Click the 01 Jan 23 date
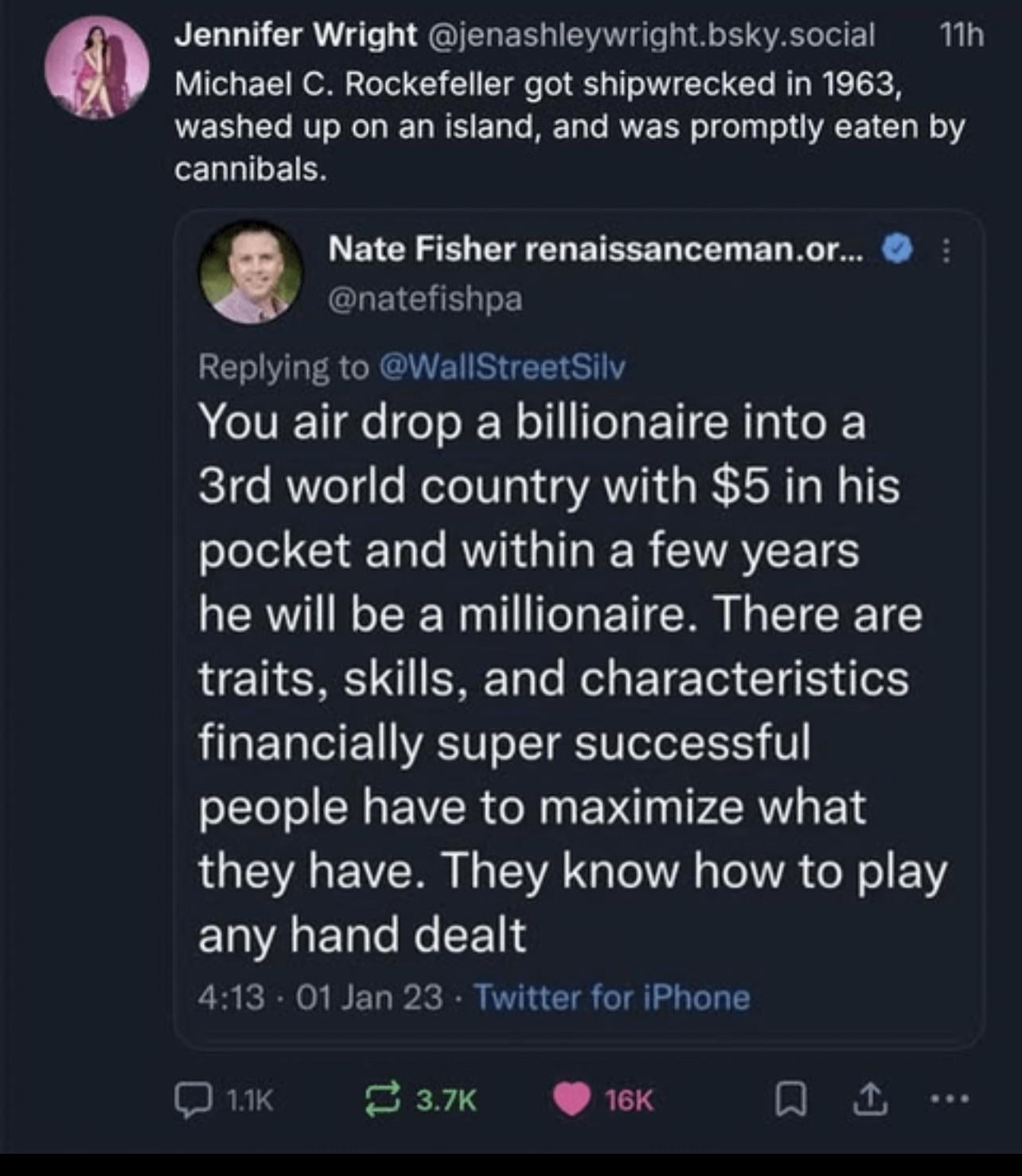 (369, 997)
